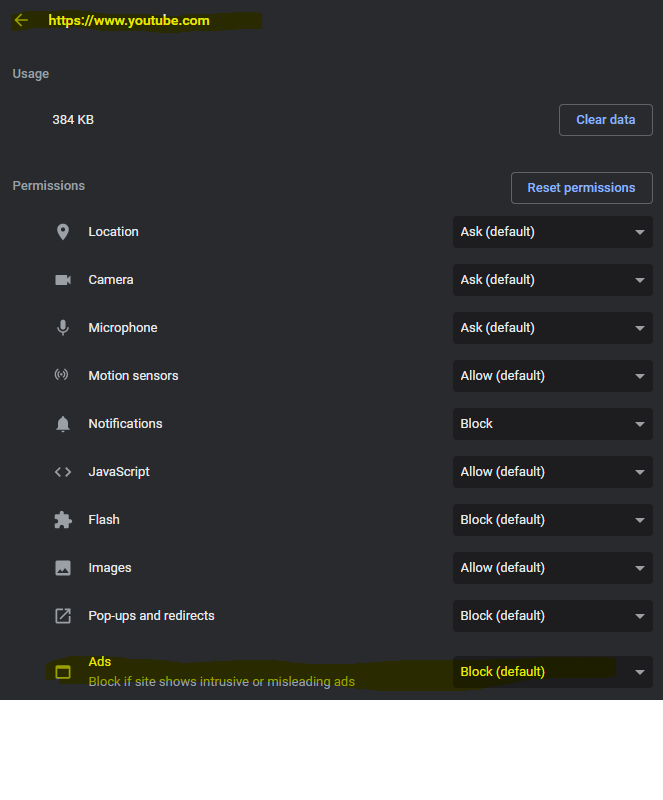Click the Motion sensors label
This screenshot has height=800, width=663.
click(x=133, y=376)
